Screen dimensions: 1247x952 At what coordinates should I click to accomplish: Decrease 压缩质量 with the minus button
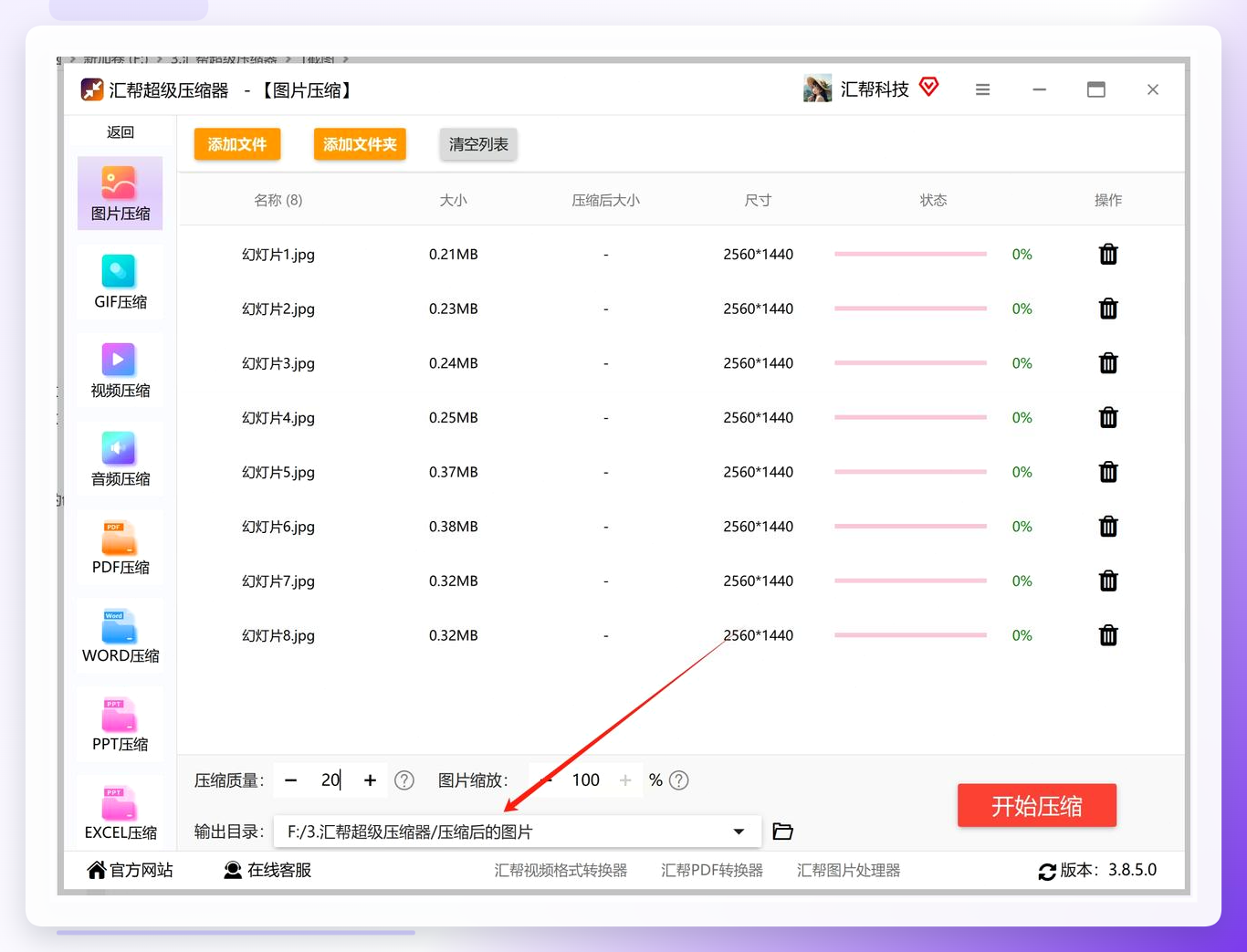tap(291, 780)
